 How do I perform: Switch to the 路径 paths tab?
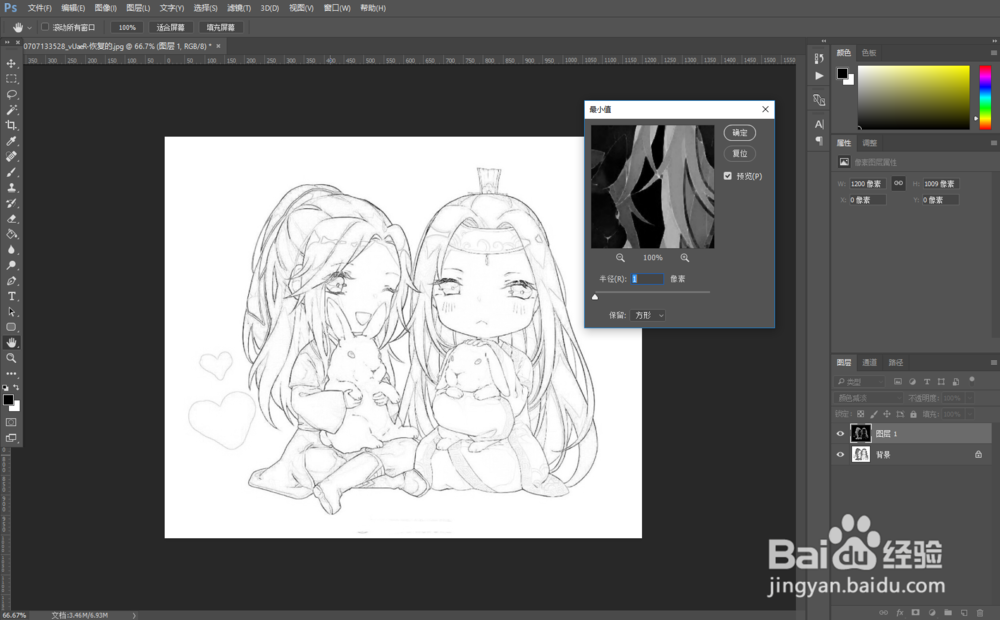tap(896, 362)
